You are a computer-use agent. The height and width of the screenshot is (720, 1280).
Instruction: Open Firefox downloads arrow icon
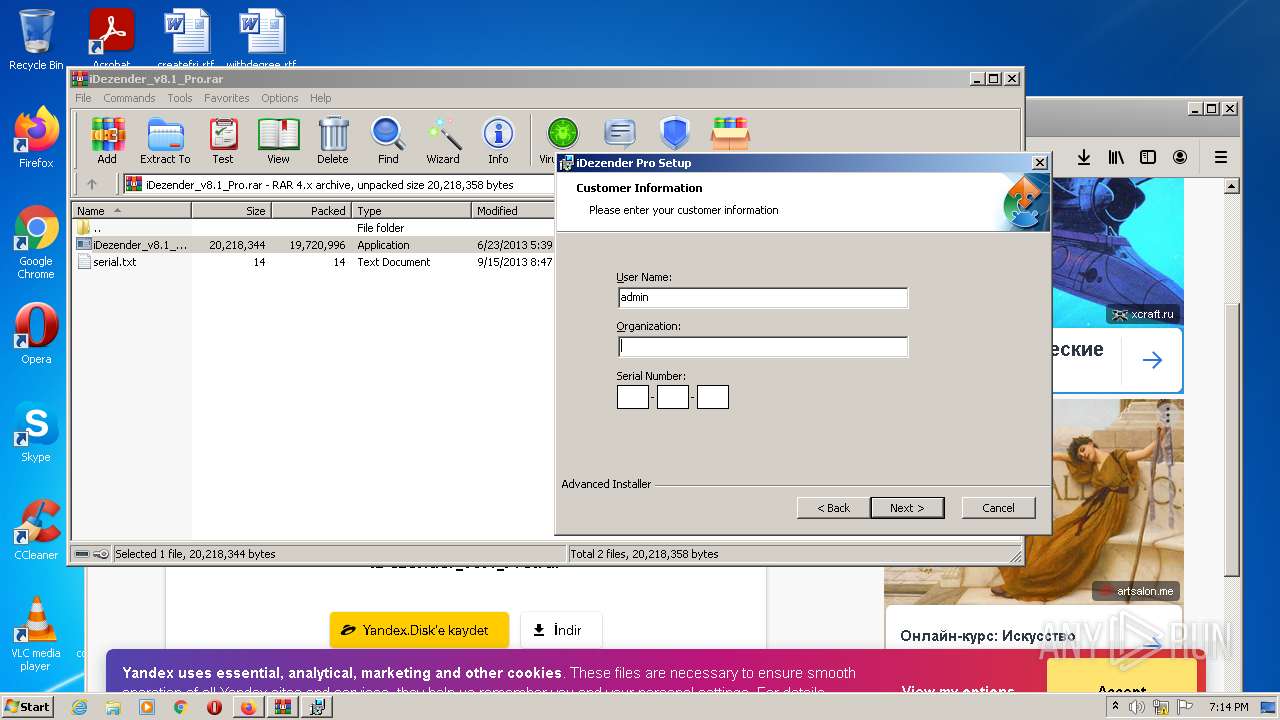1083,157
